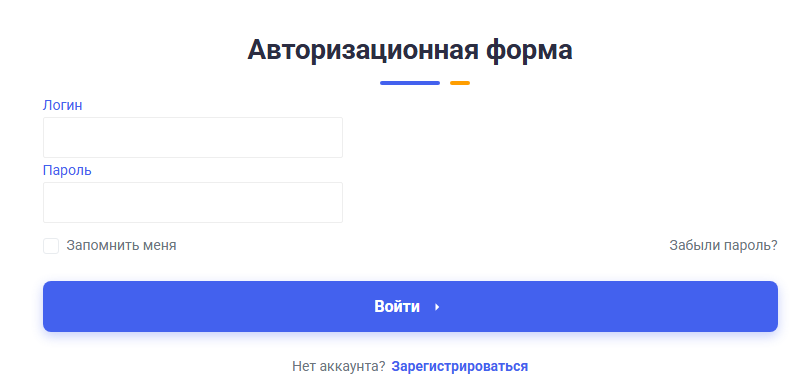
Task: Focus the Логин input field
Action: 193,138
